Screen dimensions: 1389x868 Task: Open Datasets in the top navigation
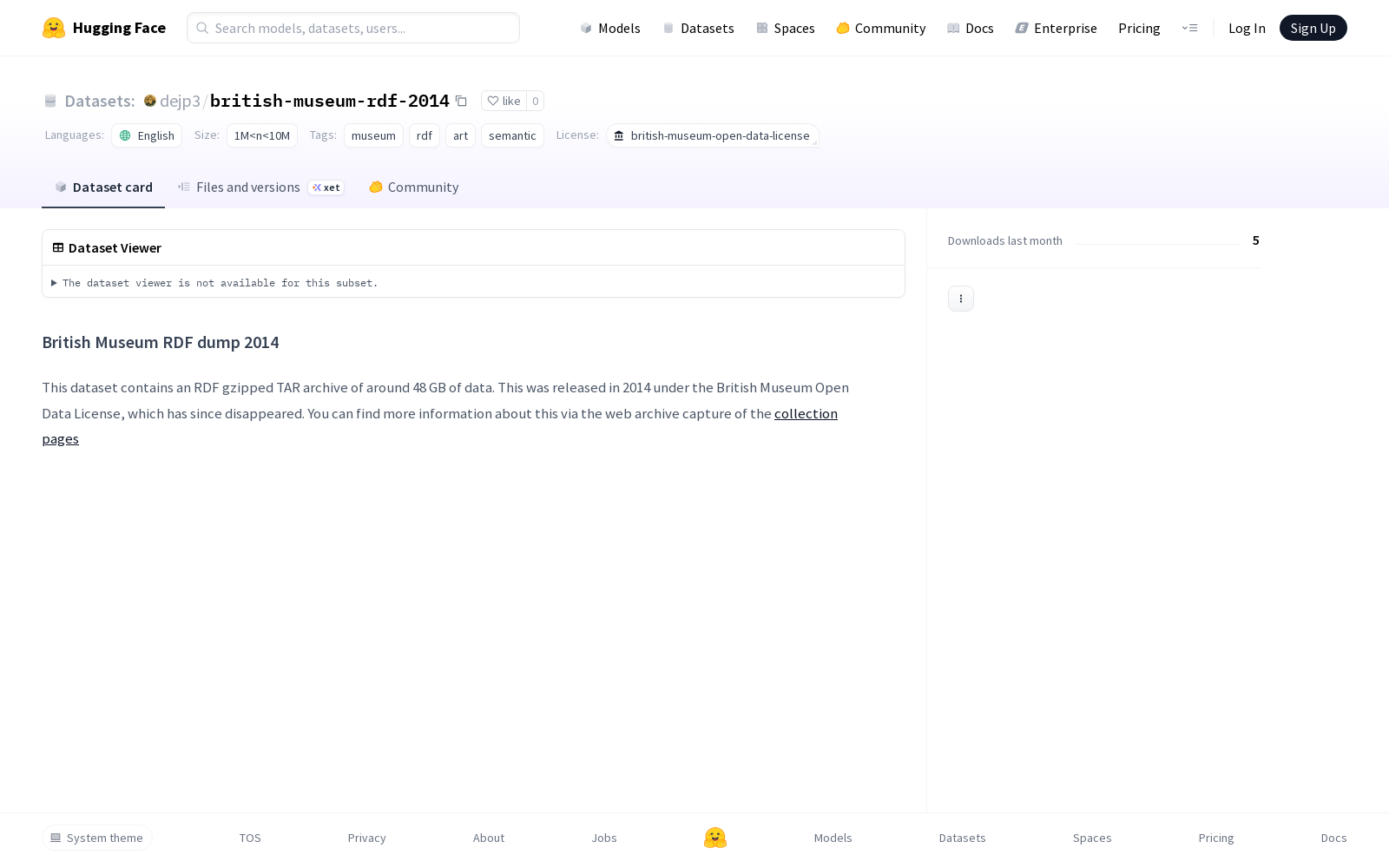pos(698,28)
